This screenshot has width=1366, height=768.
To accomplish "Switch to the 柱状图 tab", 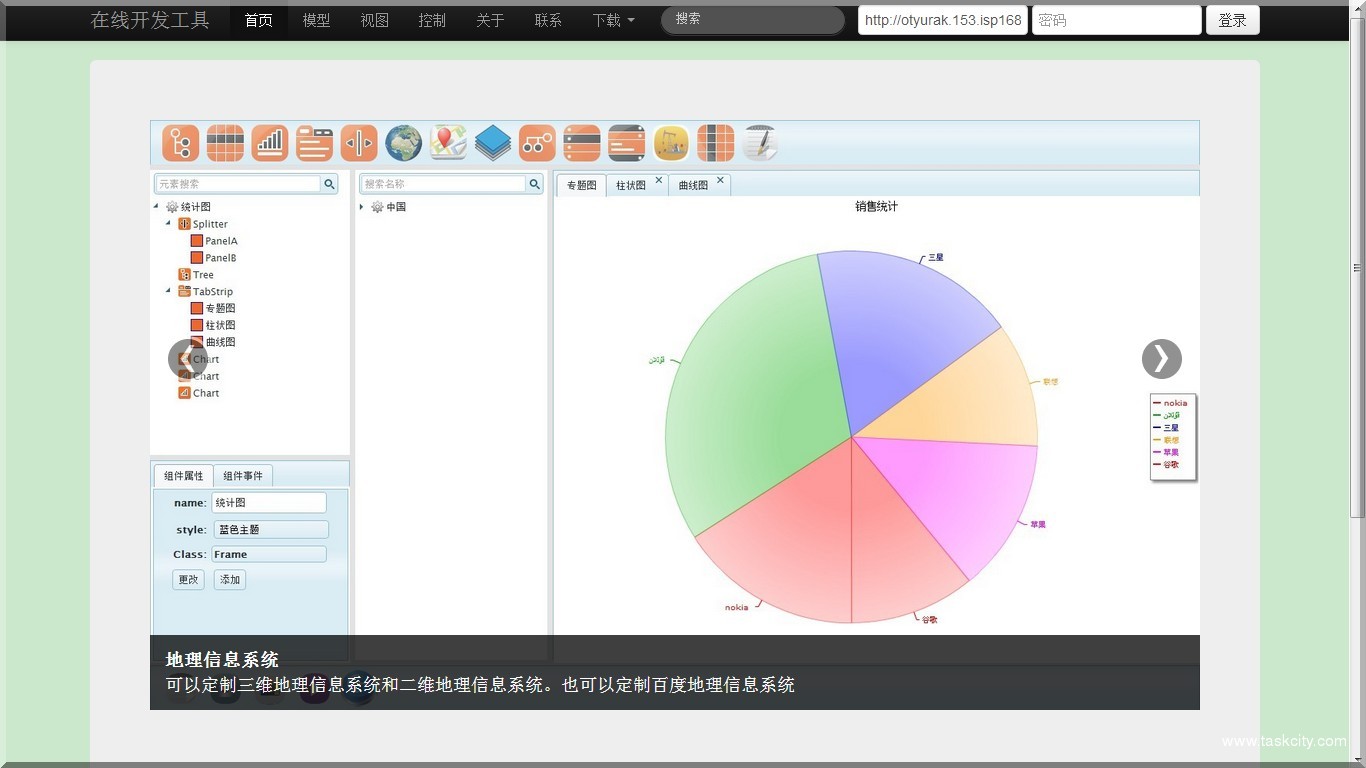I will click(x=630, y=185).
